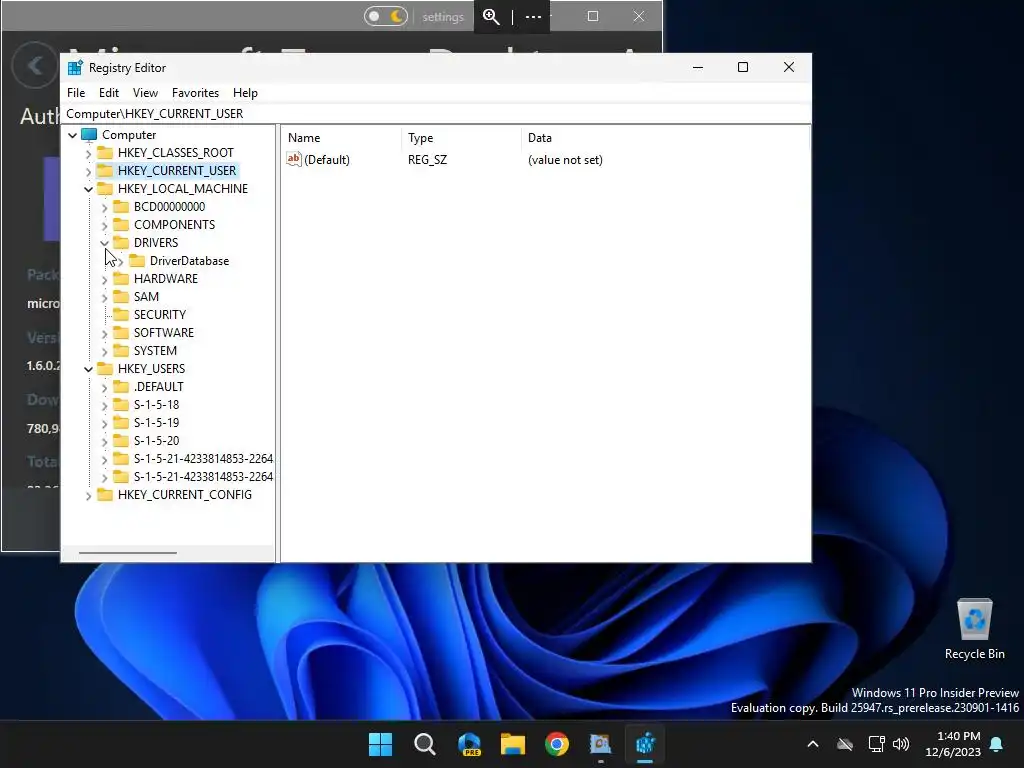Select the HKEY_LOCAL_MACHINE key

coord(183,189)
